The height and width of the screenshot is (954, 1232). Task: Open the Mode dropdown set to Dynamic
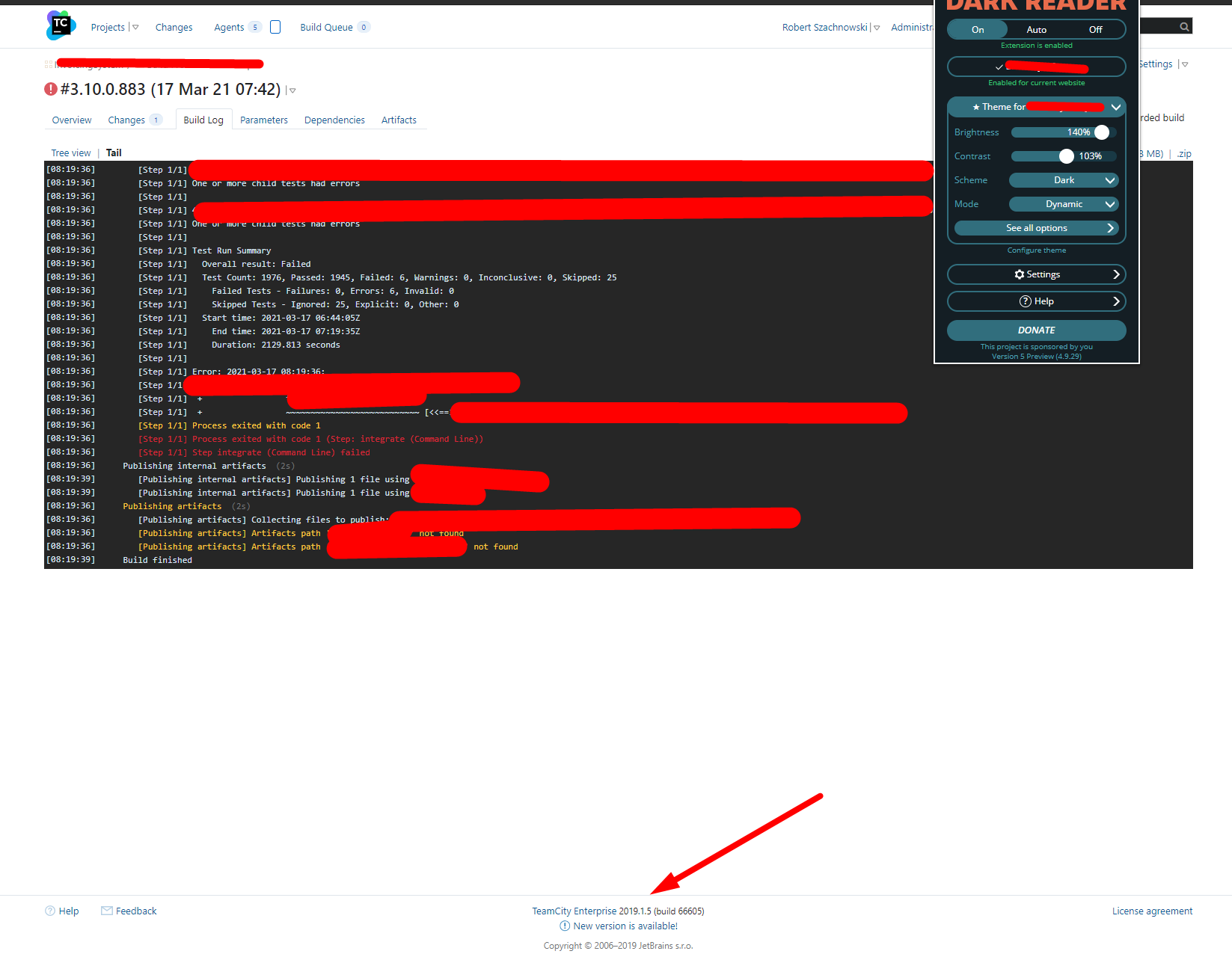pos(1064,203)
